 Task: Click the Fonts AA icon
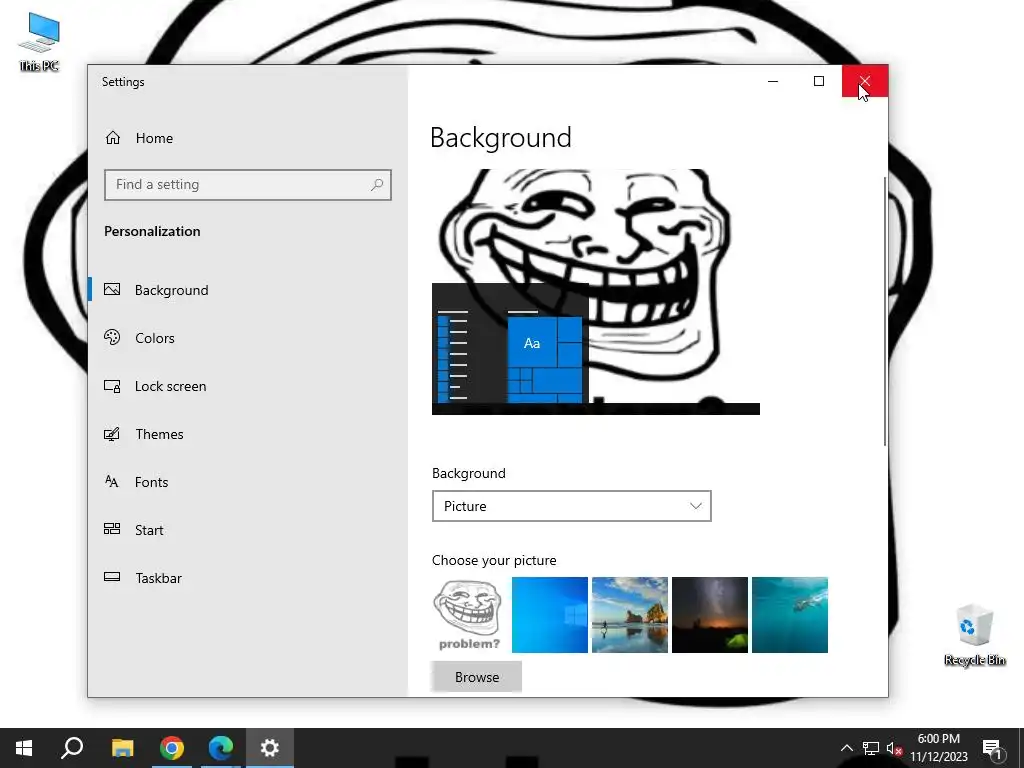[112, 481]
